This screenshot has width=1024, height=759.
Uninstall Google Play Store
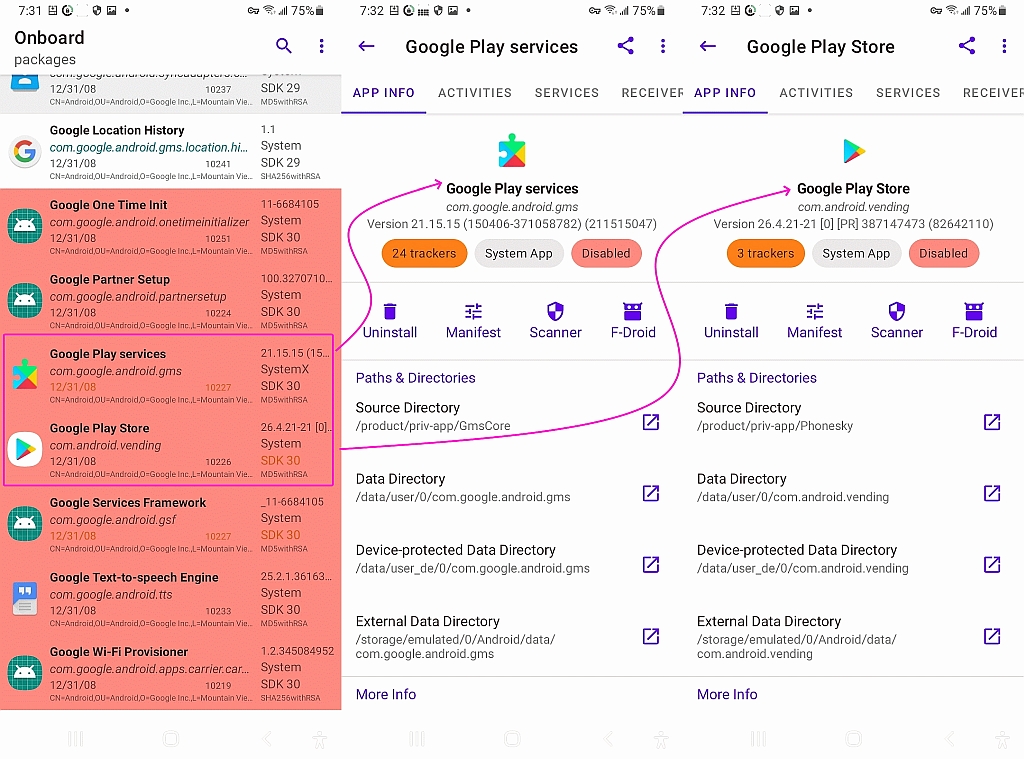[x=731, y=321]
